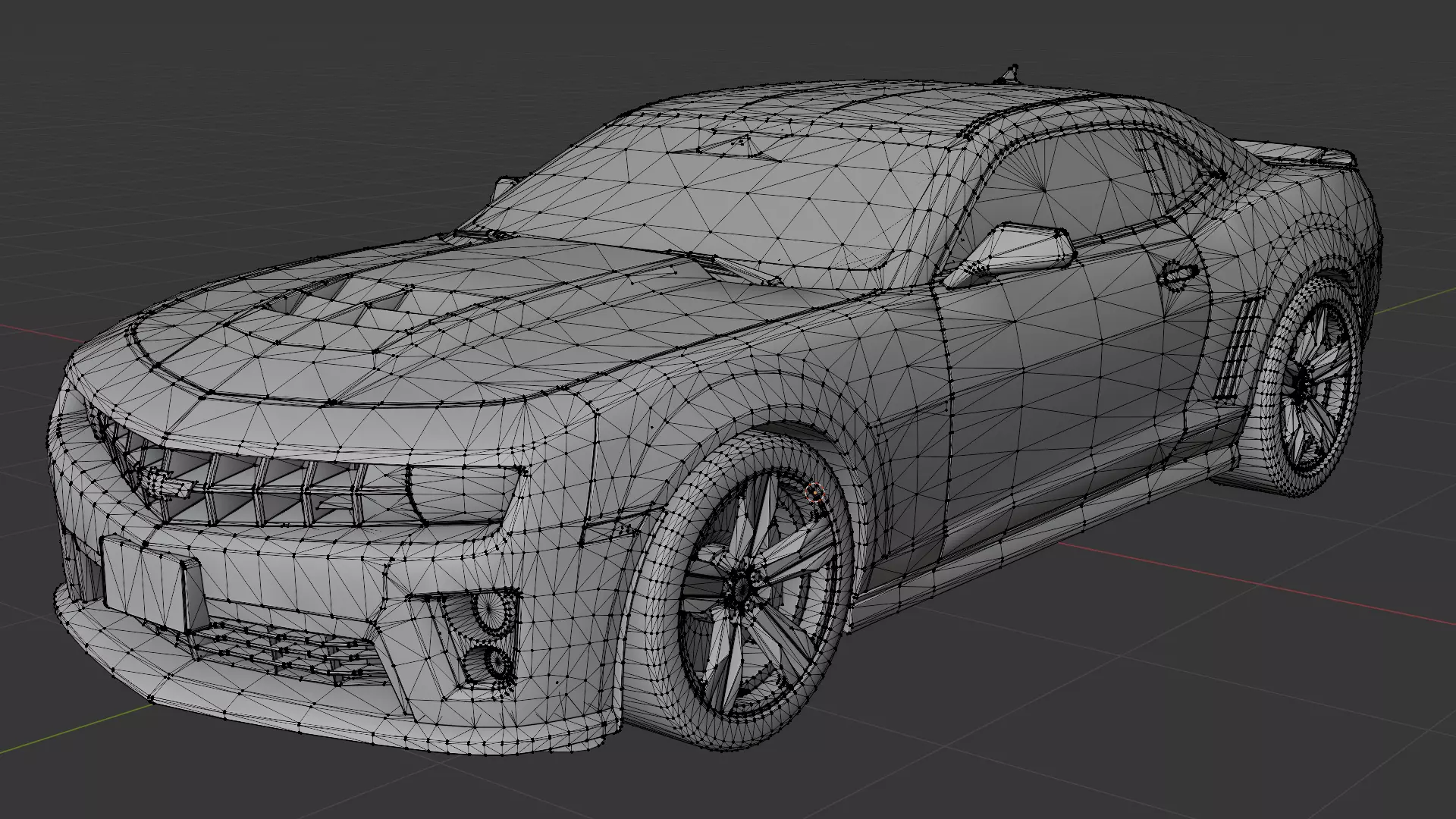The height and width of the screenshot is (819, 1456).
Task: Click the 3D cursor near front wheel
Action: tap(815, 493)
